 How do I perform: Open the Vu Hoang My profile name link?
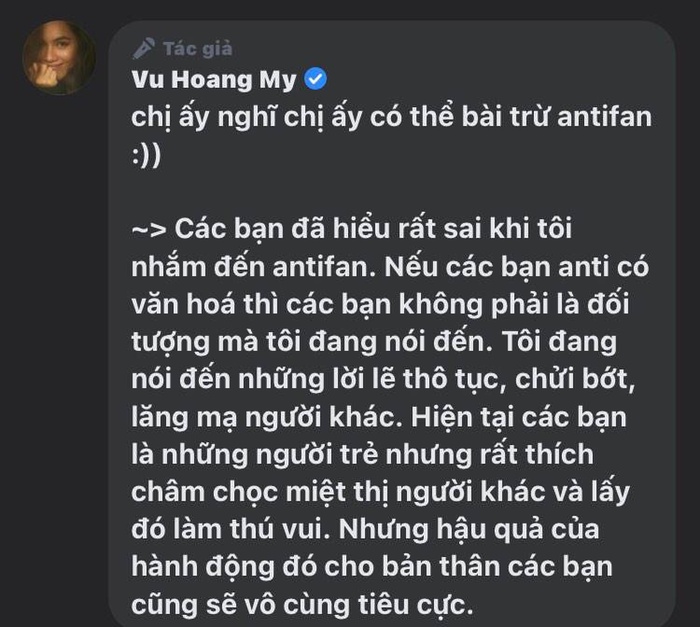[214, 79]
